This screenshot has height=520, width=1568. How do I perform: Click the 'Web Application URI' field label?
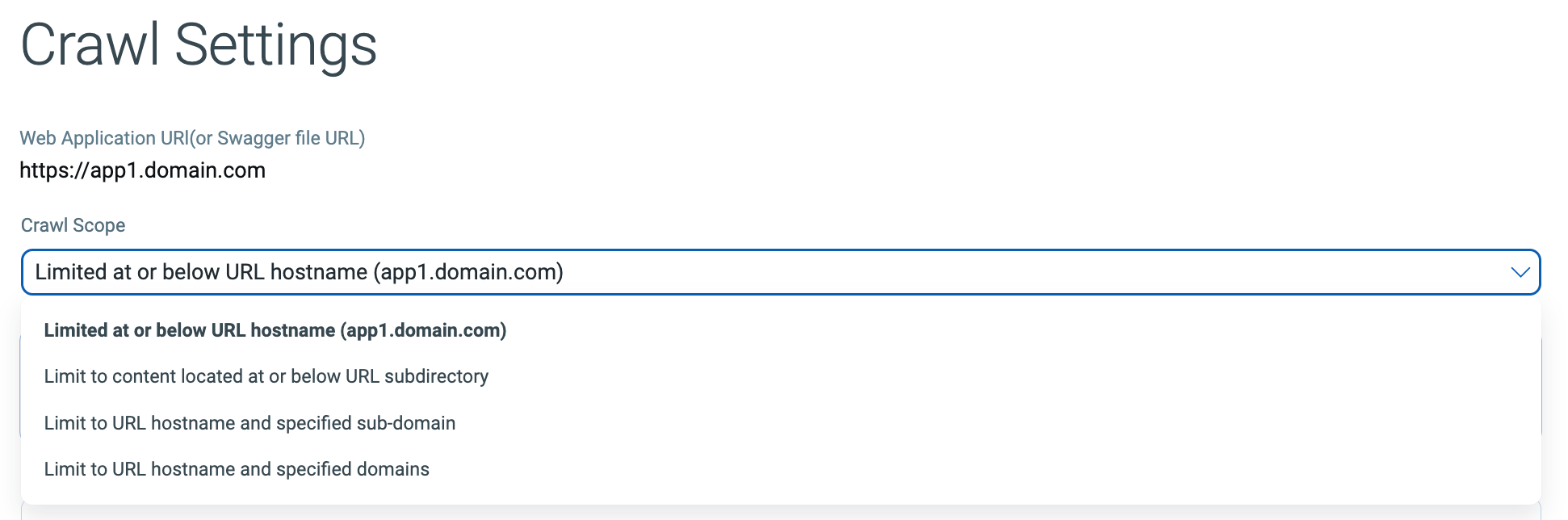pos(103,138)
